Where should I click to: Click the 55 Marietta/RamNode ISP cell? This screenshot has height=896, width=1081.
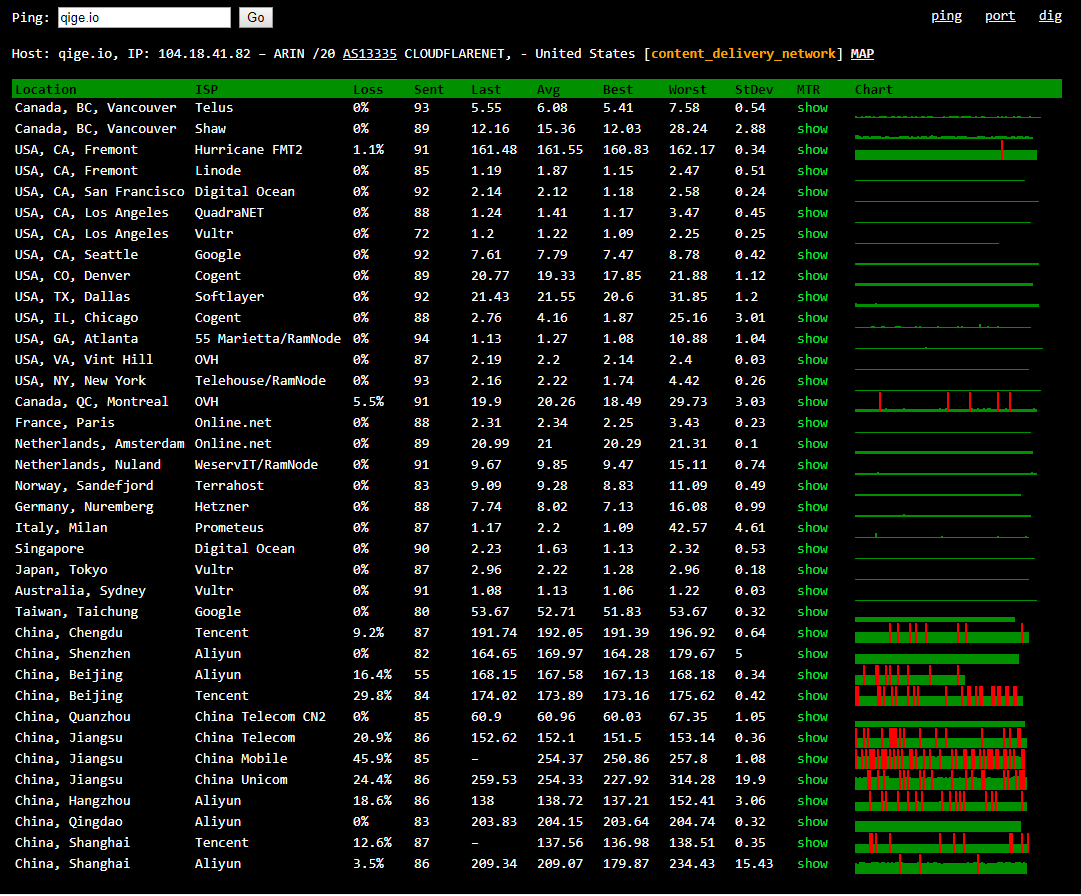click(x=267, y=339)
